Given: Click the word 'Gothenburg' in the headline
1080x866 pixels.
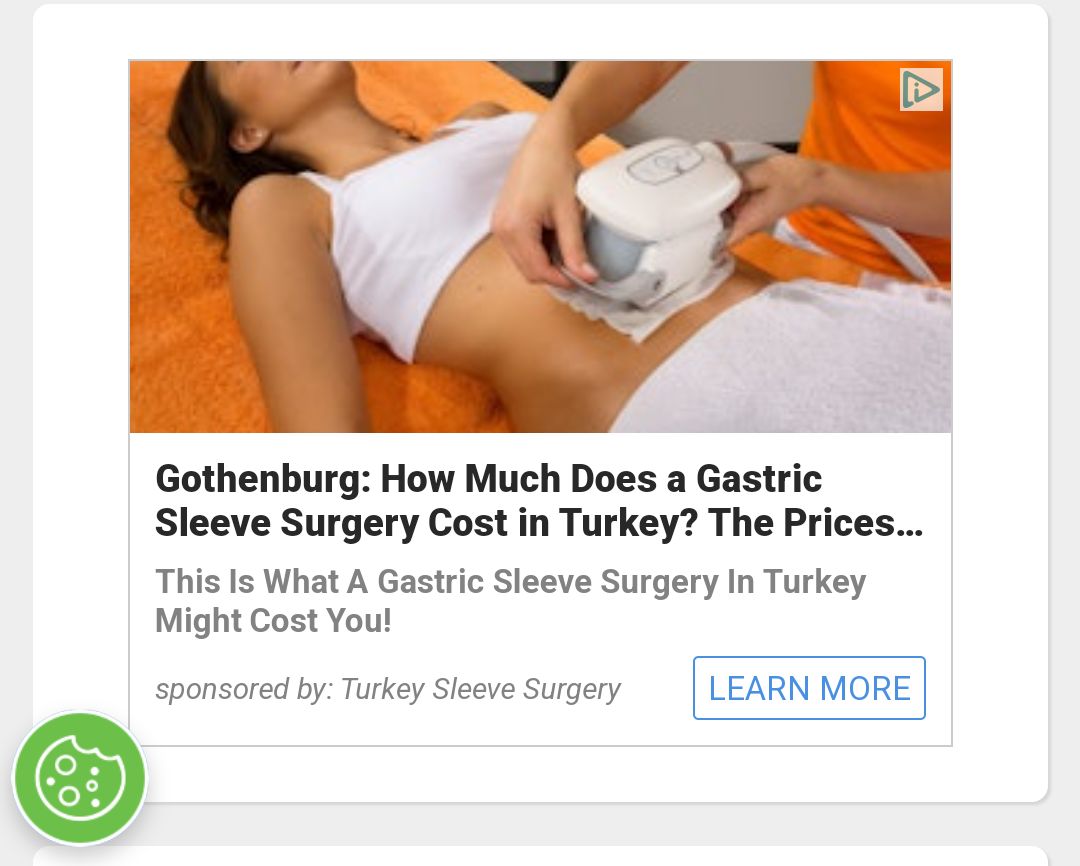Looking at the screenshot, I should click(264, 479).
